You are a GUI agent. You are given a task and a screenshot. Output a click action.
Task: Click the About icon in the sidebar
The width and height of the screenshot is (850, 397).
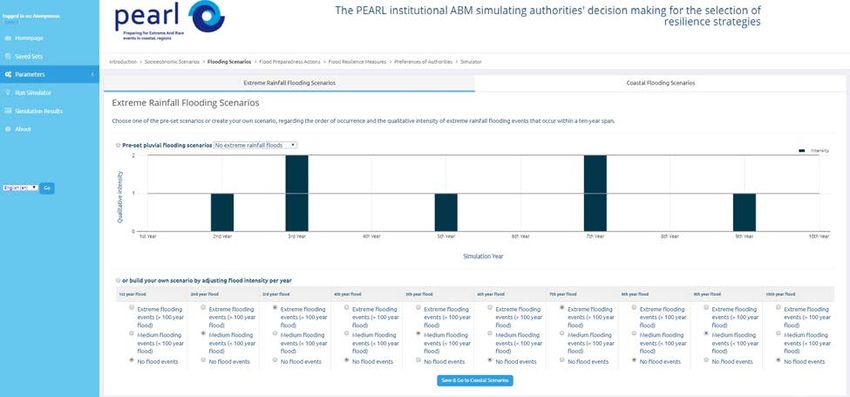pyautogui.click(x=8, y=129)
